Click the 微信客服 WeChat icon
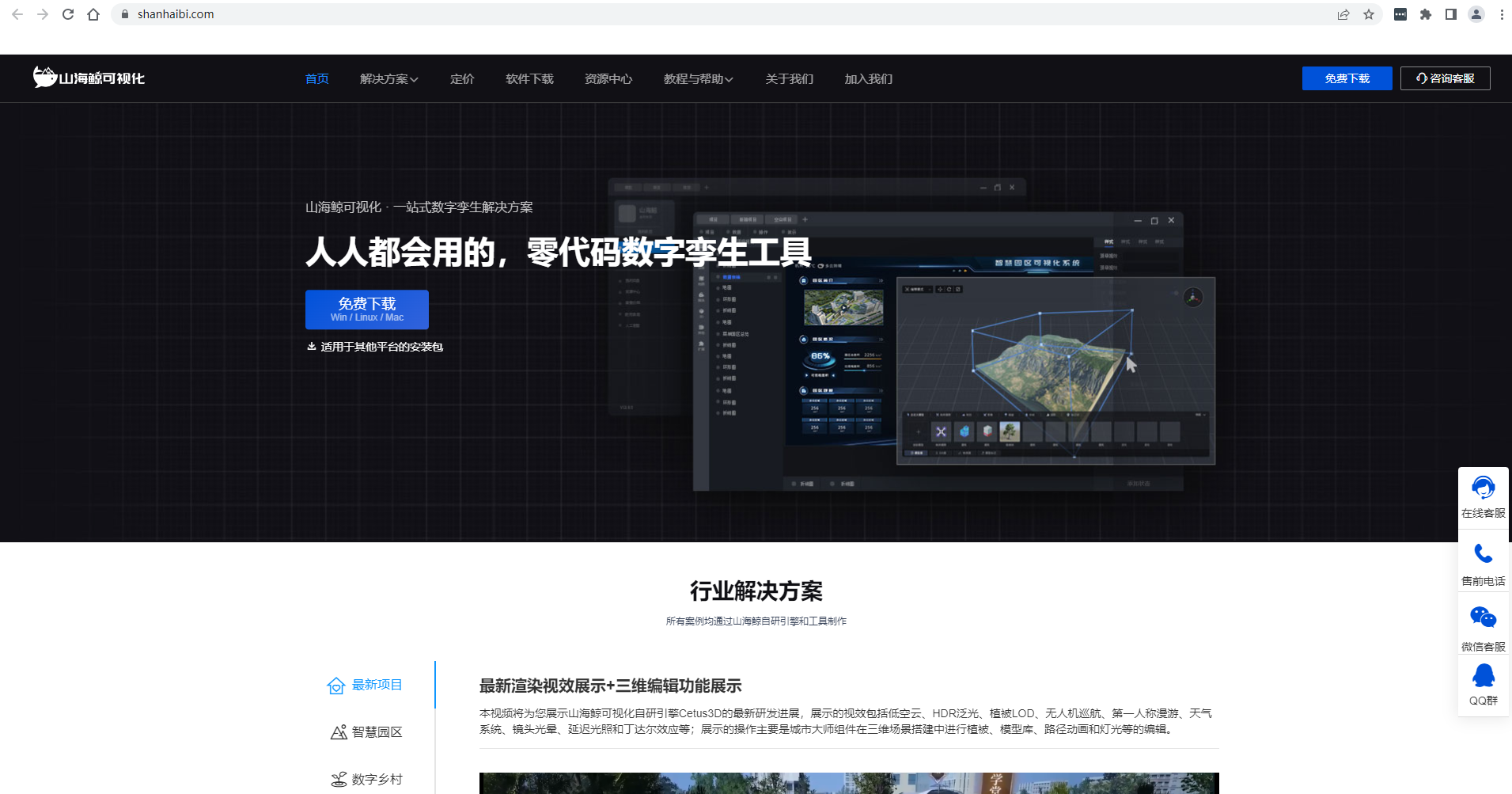1512x794 pixels. coord(1484,617)
